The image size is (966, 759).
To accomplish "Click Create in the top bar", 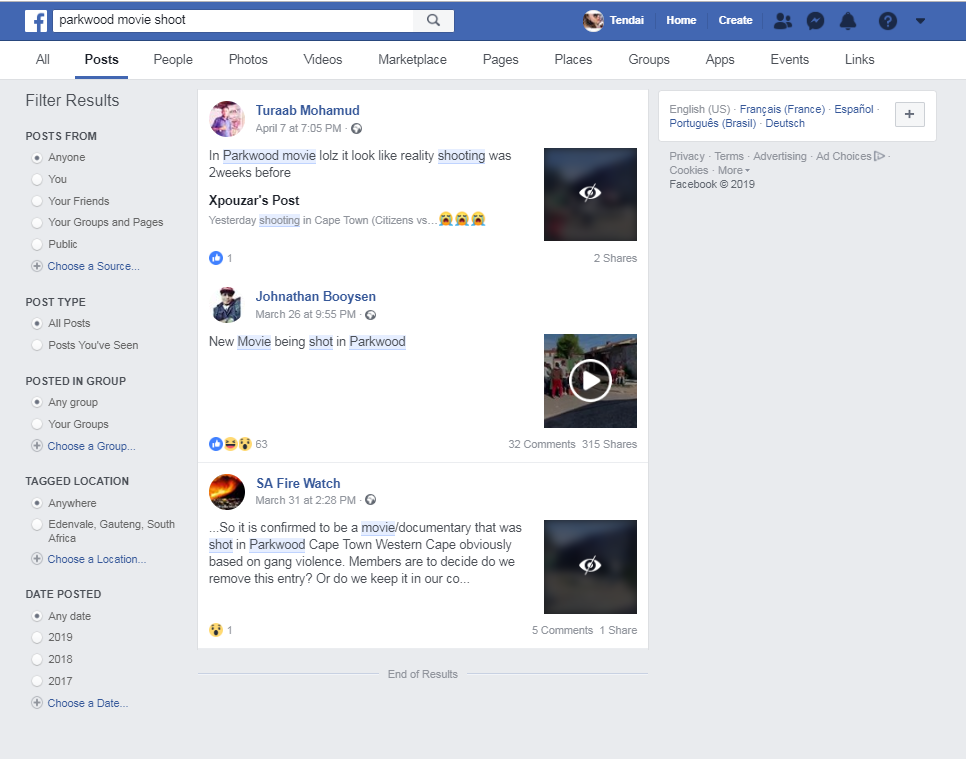I will pos(736,20).
